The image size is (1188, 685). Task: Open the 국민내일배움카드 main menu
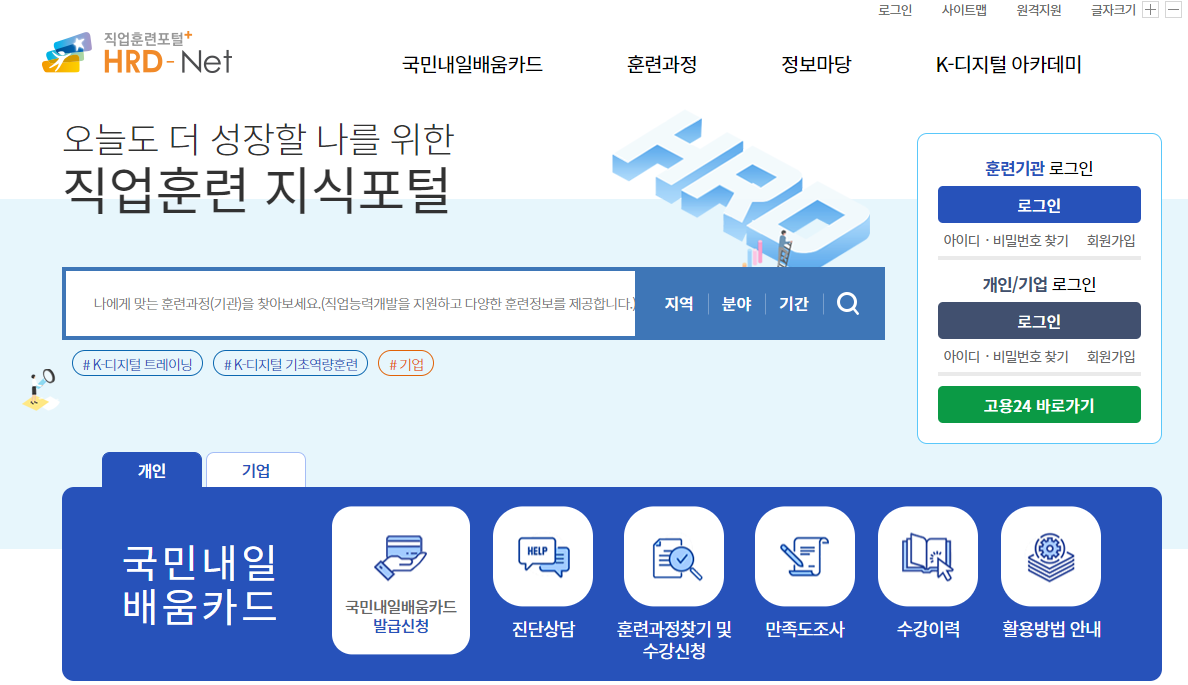[472, 64]
